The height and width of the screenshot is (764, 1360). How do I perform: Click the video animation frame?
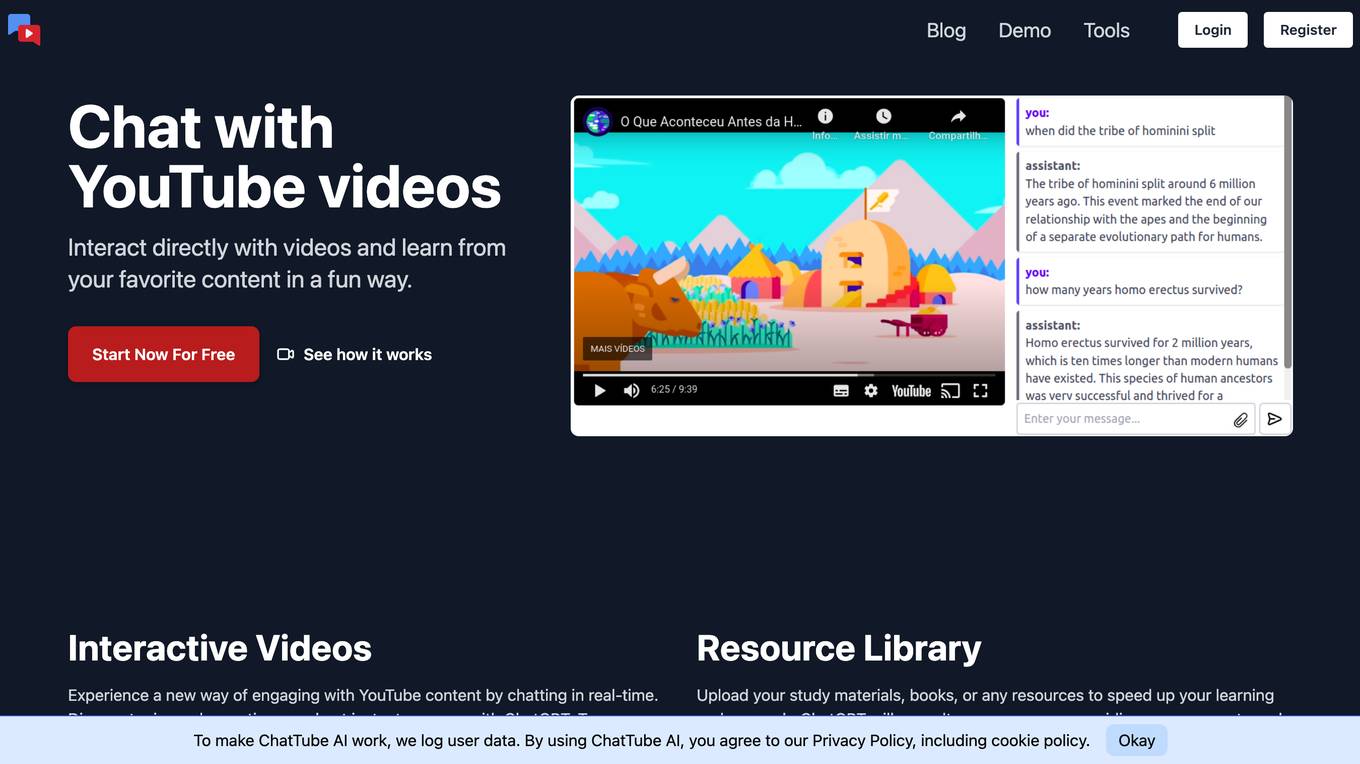789,252
